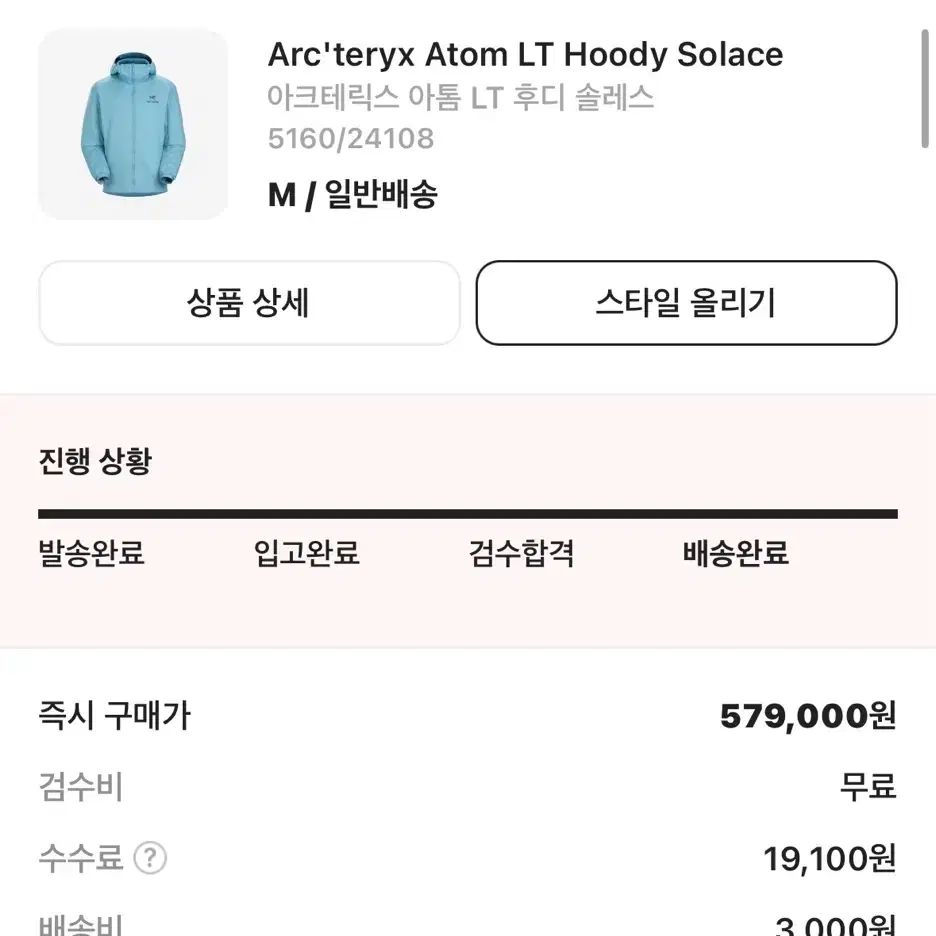936x936 pixels.
Task: Click the 검수비 무료 value
Action: pos(869,787)
